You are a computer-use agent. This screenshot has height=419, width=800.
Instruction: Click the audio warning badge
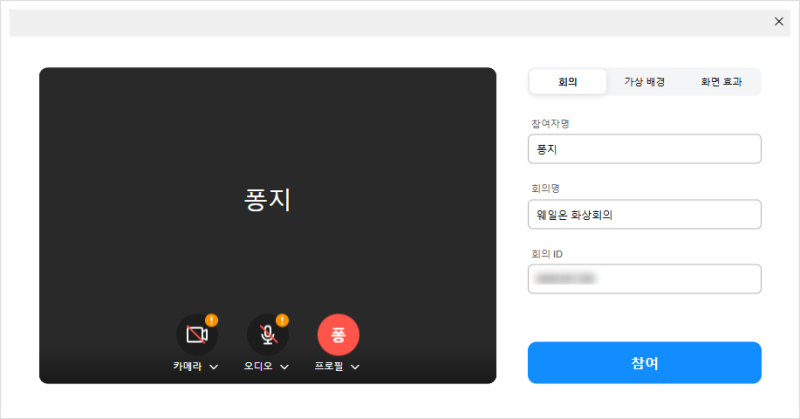pyautogui.click(x=282, y=320)
